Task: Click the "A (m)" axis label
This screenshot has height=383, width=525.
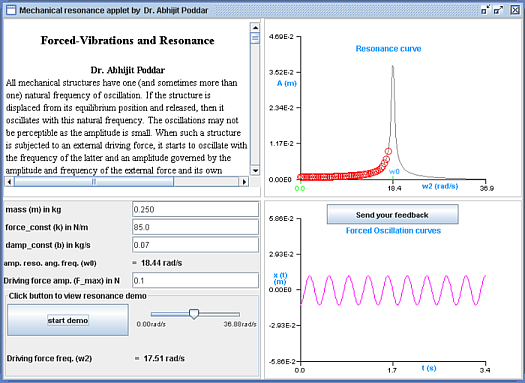Action: pyautogui.click(x=287, y=83)
